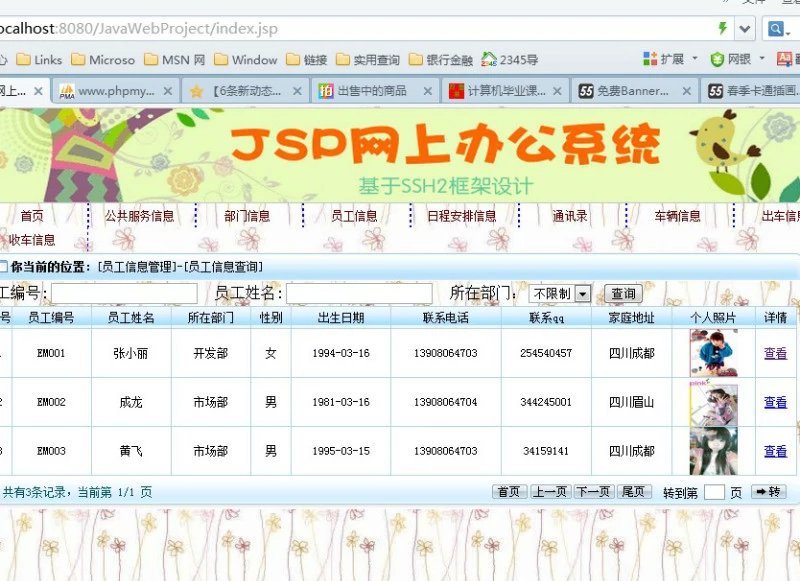800x581 pixels.
Task: Click the 网银 shield icon
Action: click(x=717, y=59)
